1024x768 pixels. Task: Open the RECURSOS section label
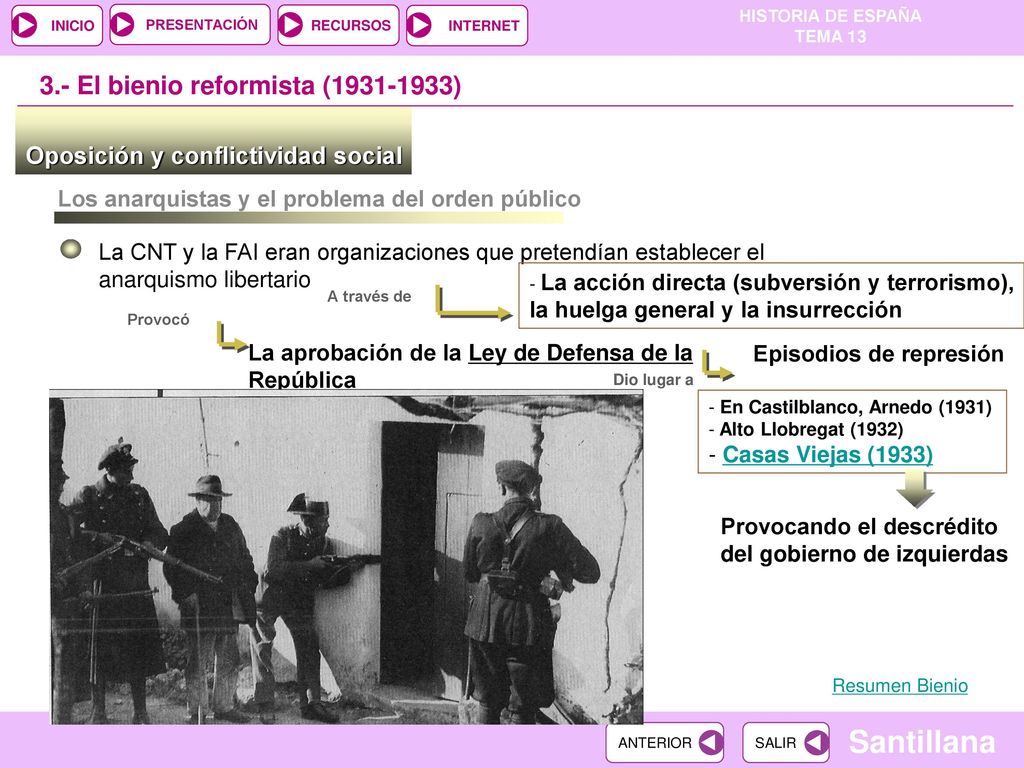(x=351, y=25)
